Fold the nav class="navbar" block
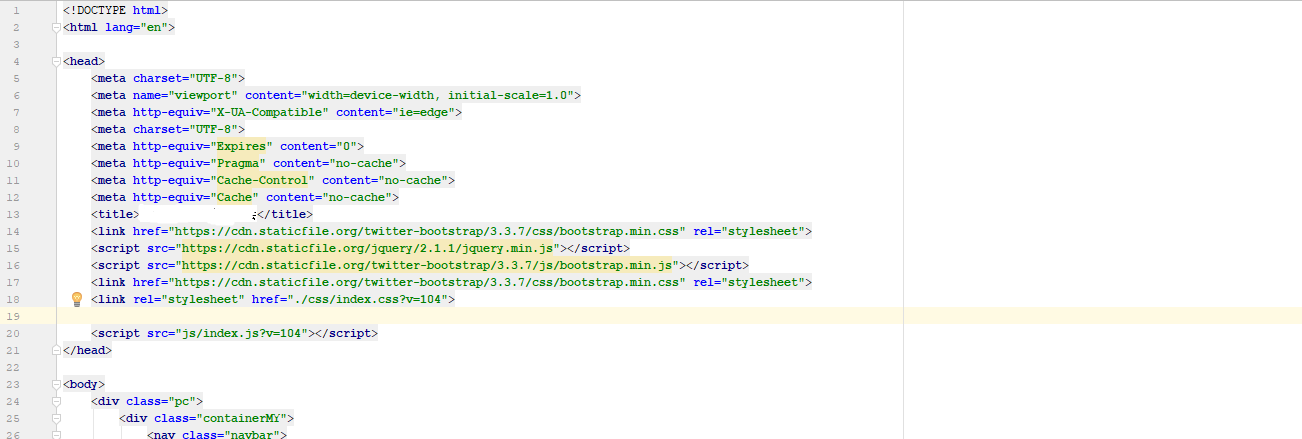The image size is (1302, 439). click(58, 435)
